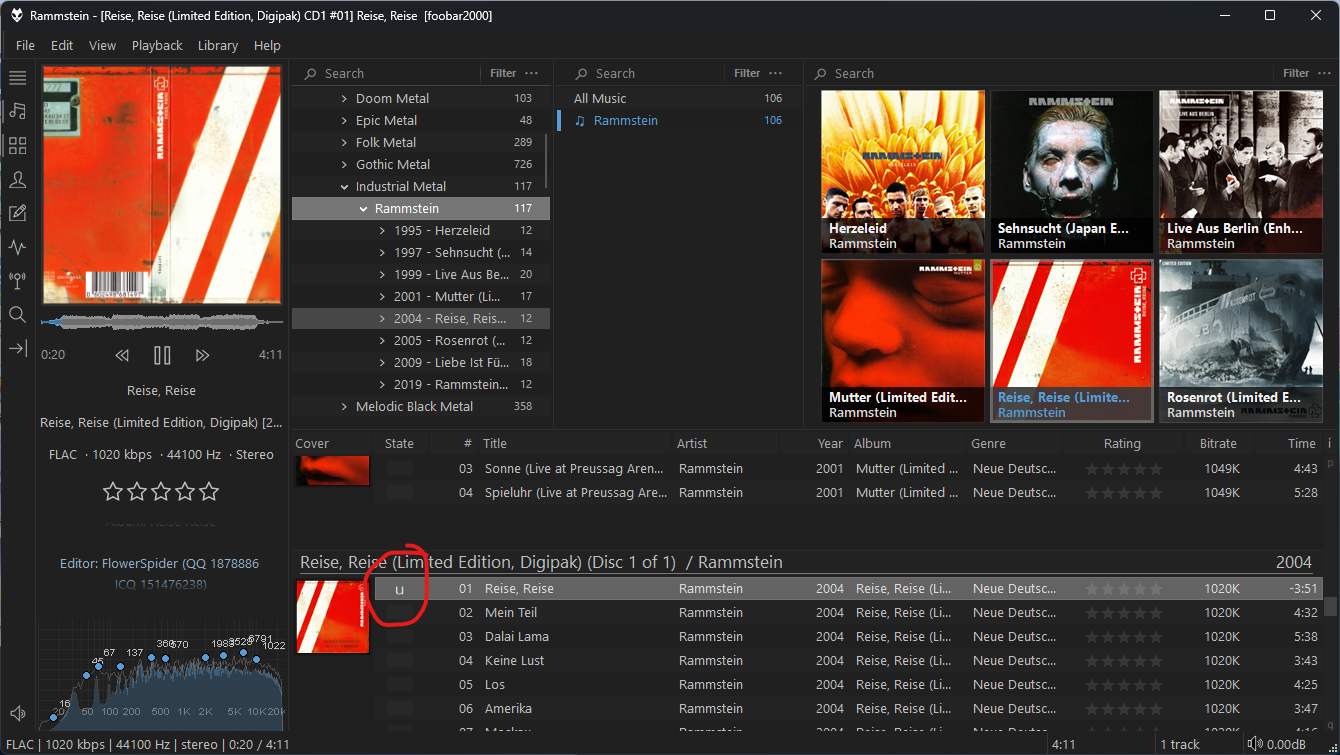Click the waveform visualization sidebar icon

coord(17,247)
